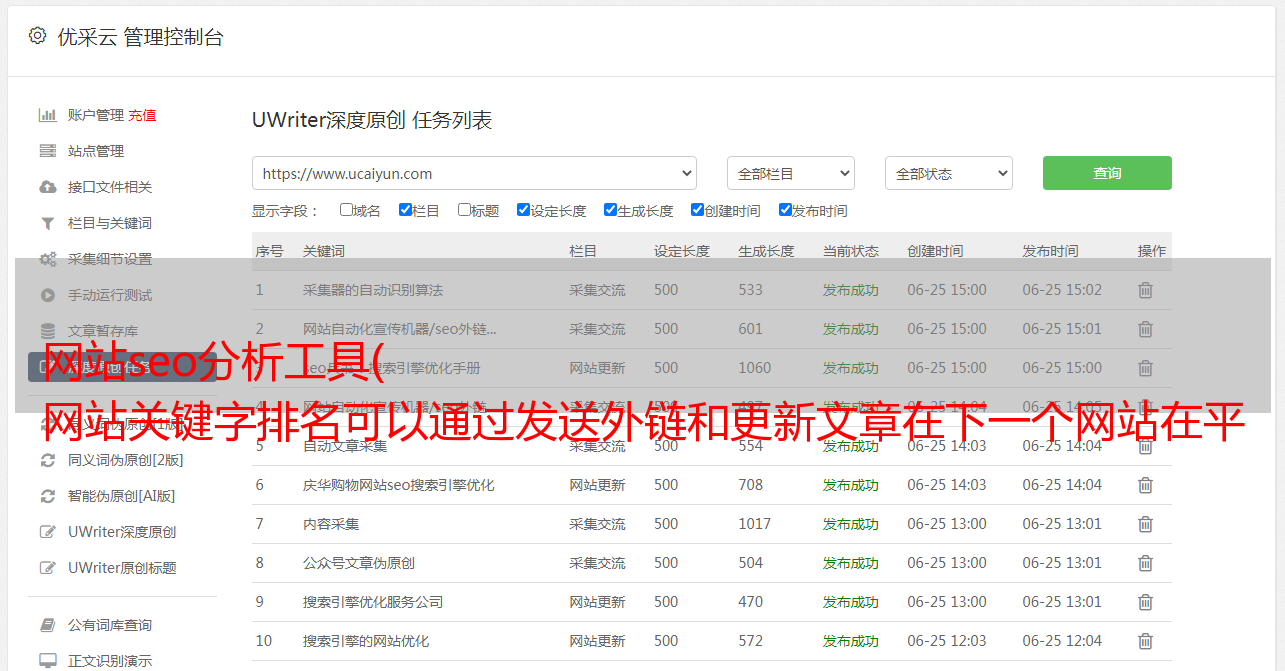Delete the row 内容采集
The height and width of the screenshot is (671, 1285).
[x=1146, y=524]
